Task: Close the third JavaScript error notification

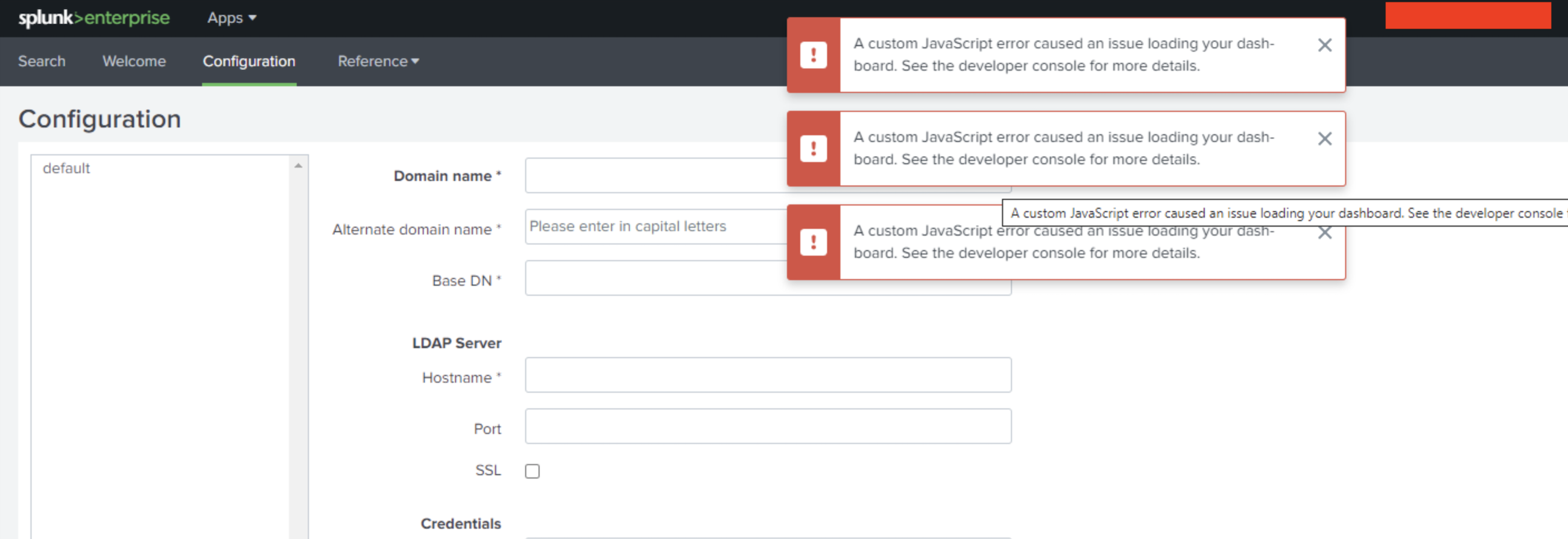Action: (x=1324, y=234)
